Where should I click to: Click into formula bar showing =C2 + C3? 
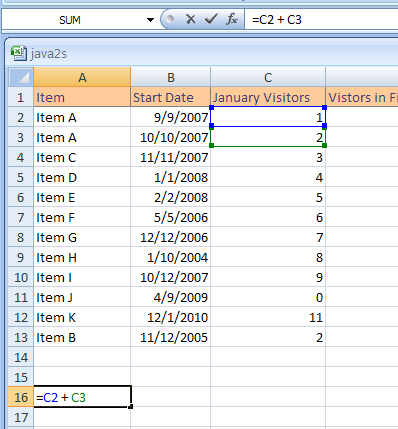coord(321,20)
